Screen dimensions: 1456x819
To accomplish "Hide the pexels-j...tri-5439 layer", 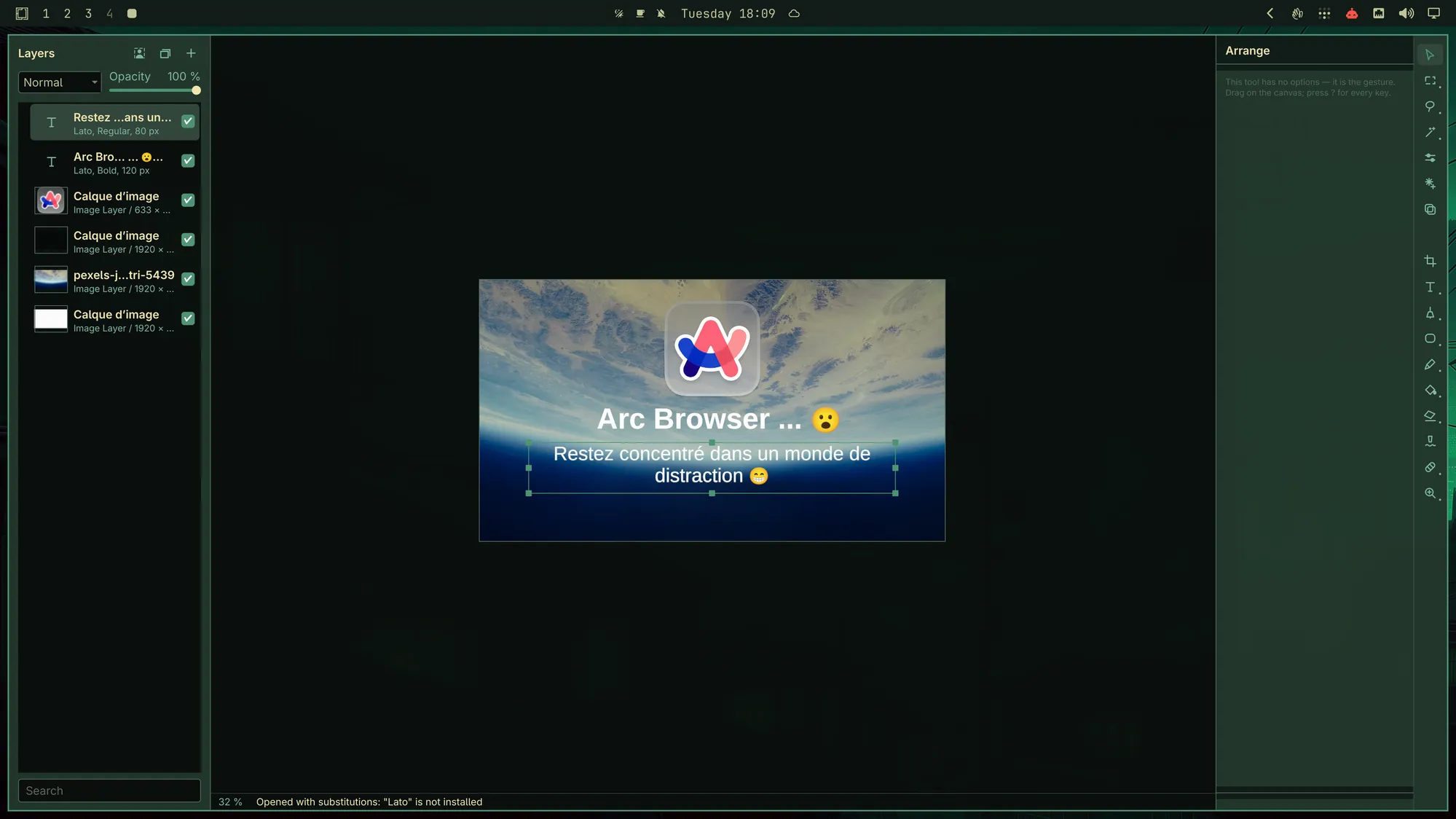I will (188, 278).
